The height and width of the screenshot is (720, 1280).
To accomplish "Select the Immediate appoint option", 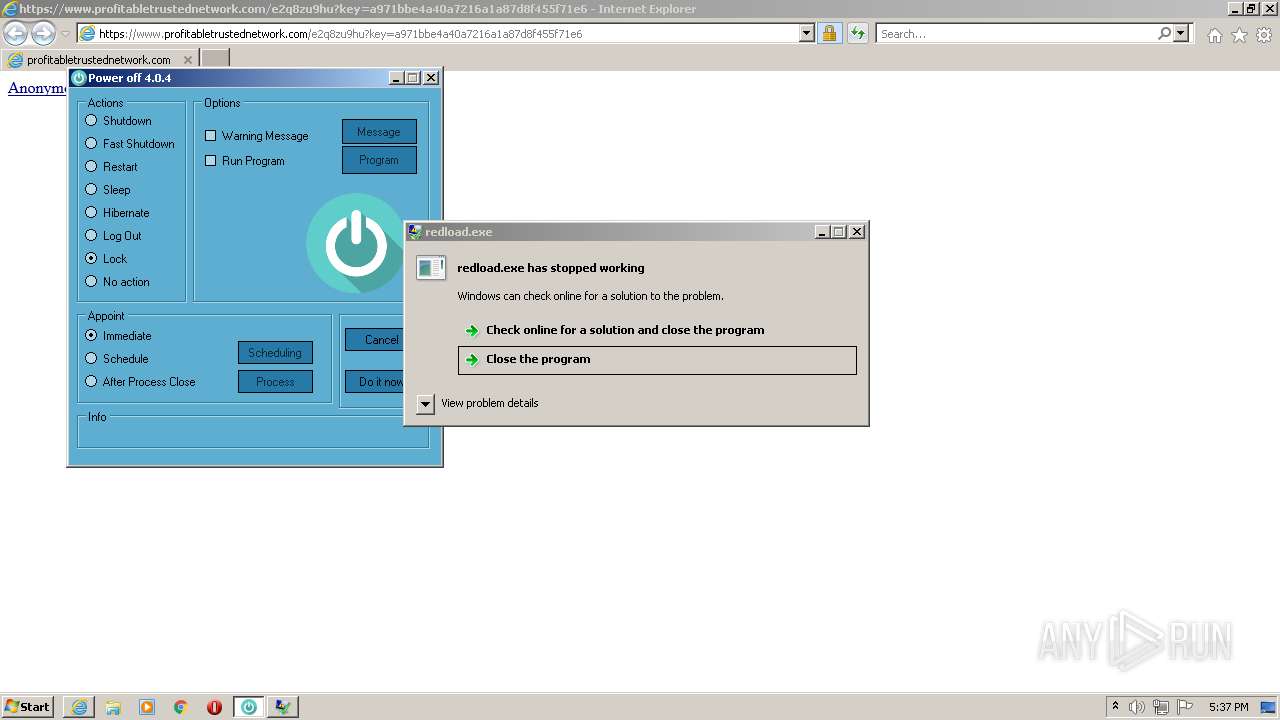I will click(118, 336).
